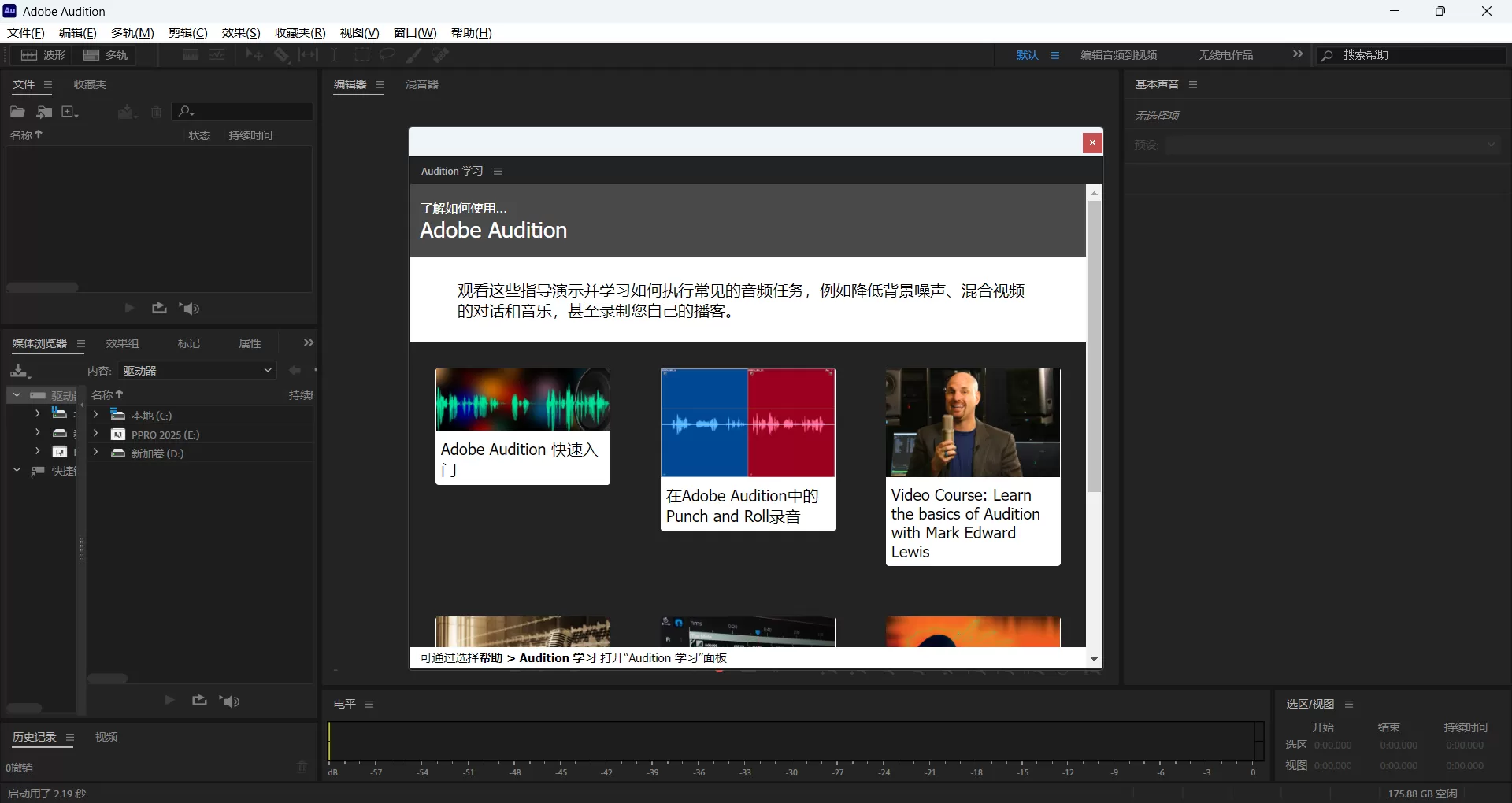Mute preview audio with the speaker icon
1512x803 pixels.
(229, 700)
